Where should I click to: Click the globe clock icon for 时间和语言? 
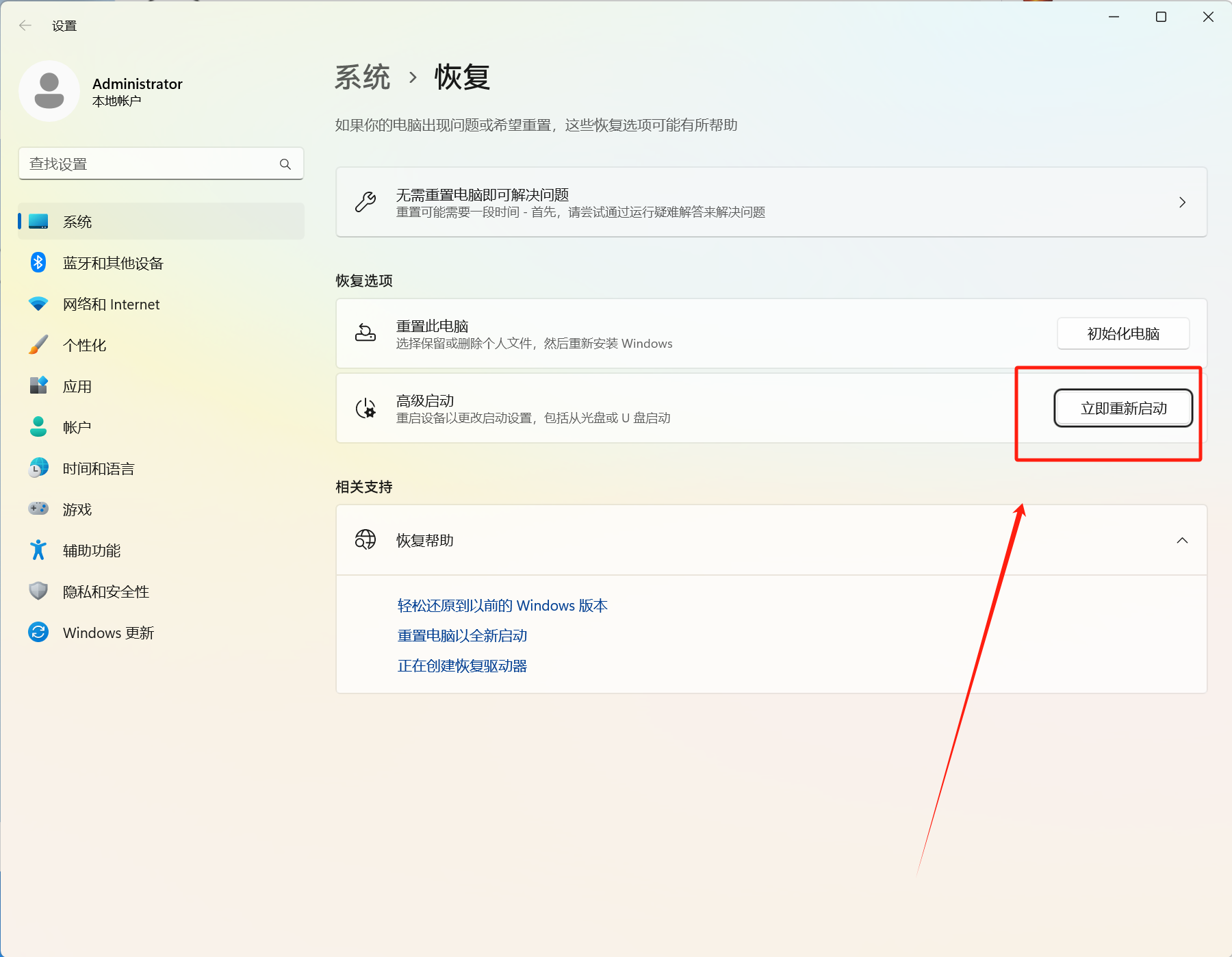click(38, 468)
